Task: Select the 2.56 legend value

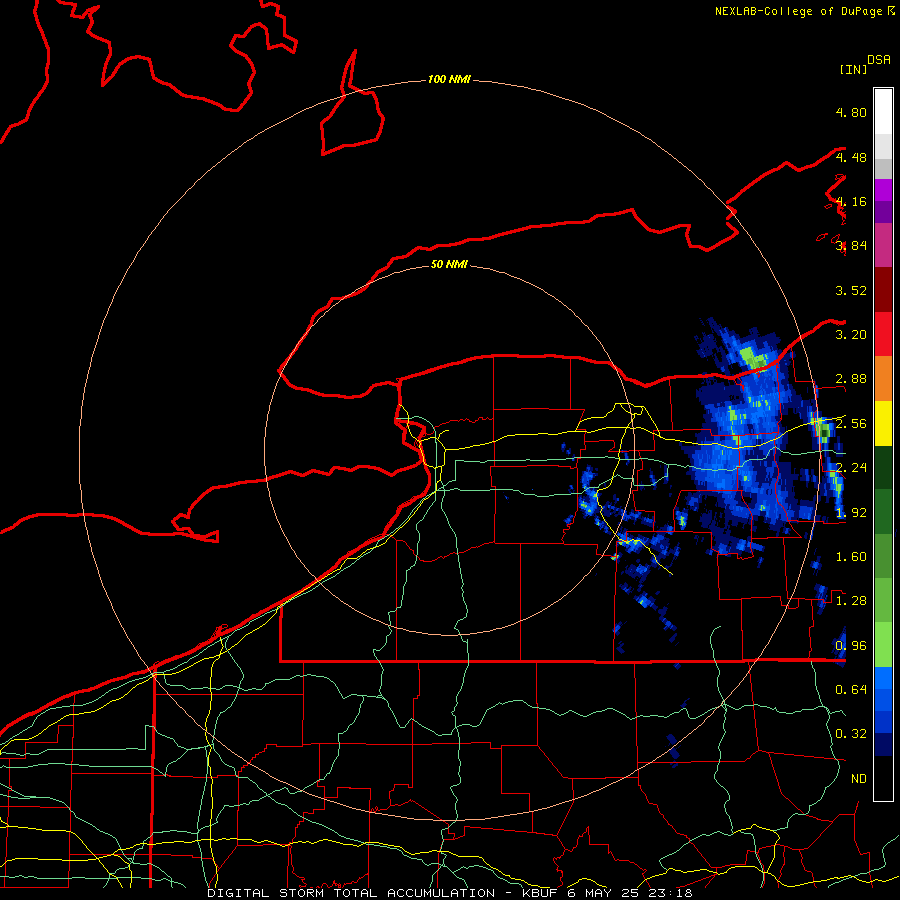Action: [x=851, y=424]
